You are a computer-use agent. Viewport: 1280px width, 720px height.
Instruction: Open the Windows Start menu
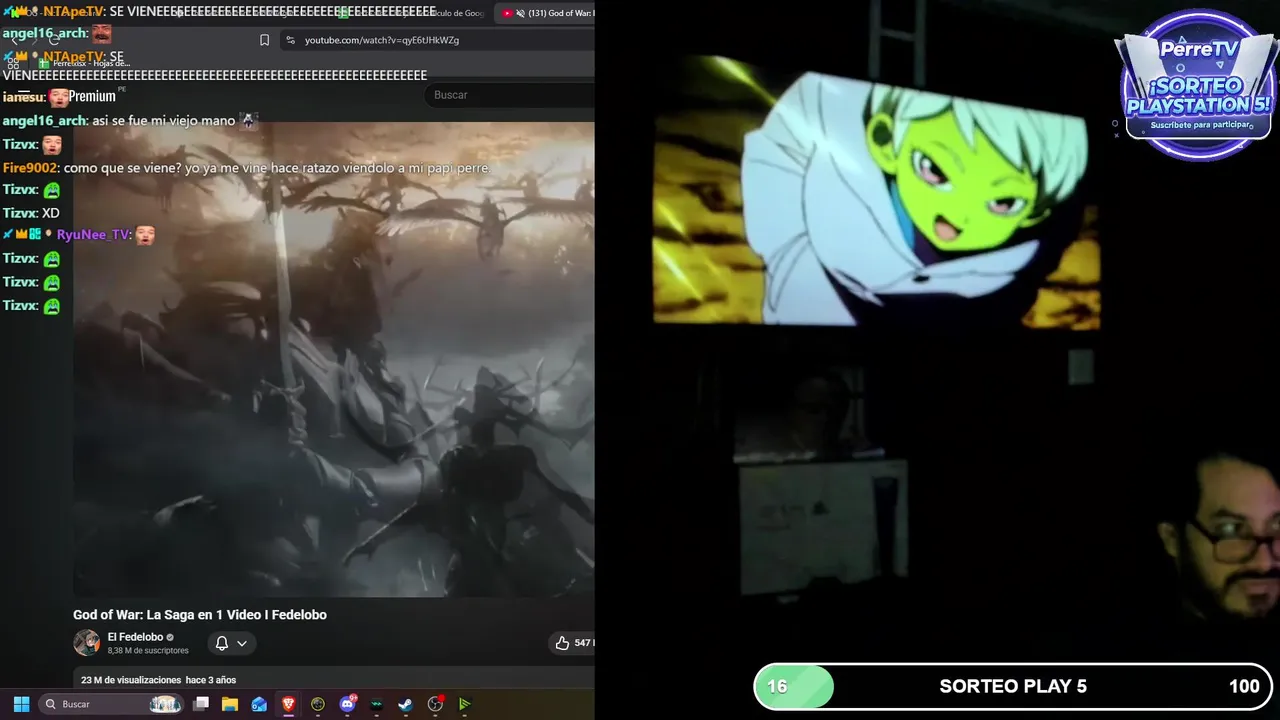pyautogui.click(x=21, y=704)
